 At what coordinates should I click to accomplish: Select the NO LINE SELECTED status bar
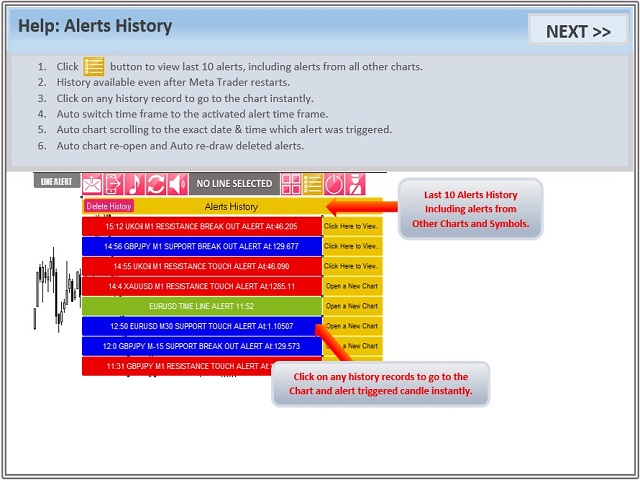pyautogui.click(x=234, y=184)
